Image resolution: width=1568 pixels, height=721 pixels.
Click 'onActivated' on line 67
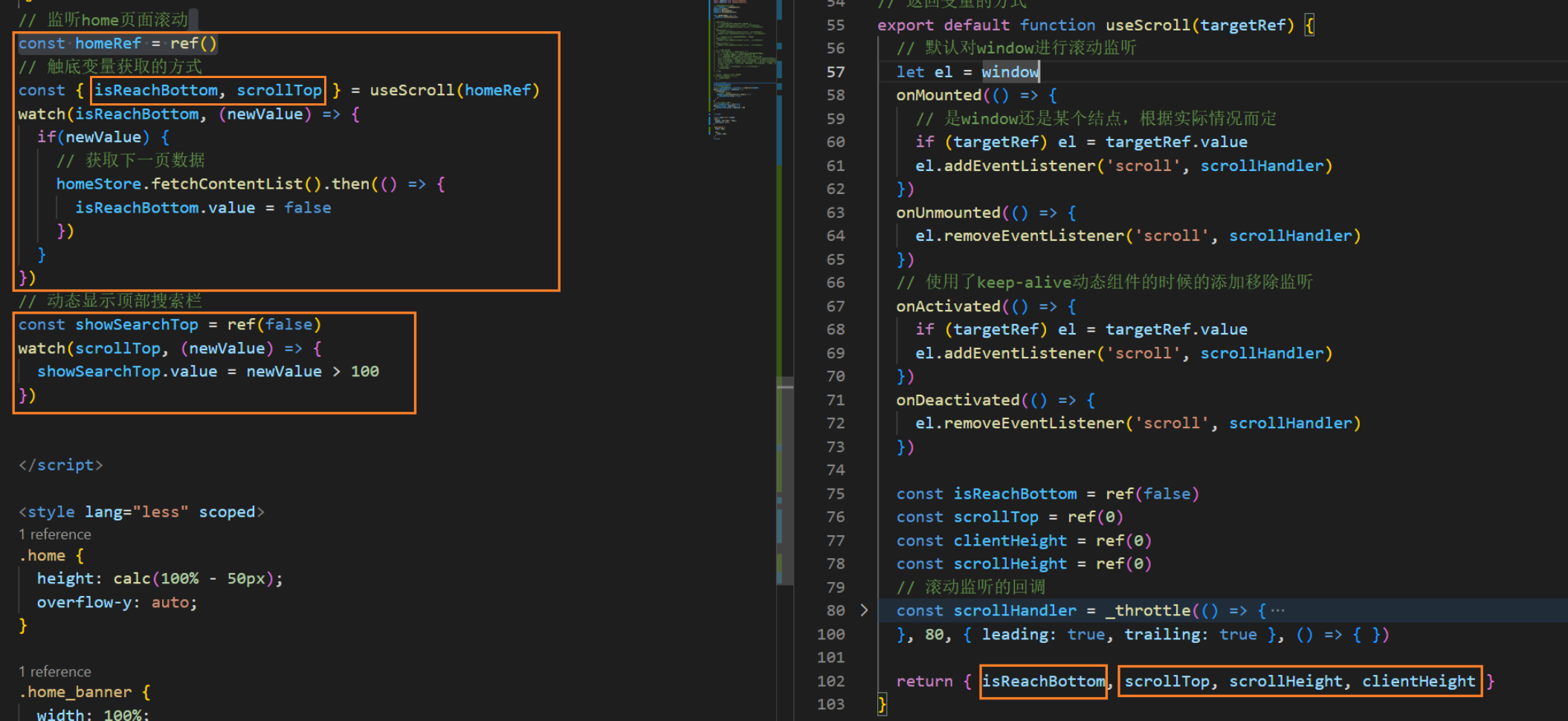coord(948,306)
